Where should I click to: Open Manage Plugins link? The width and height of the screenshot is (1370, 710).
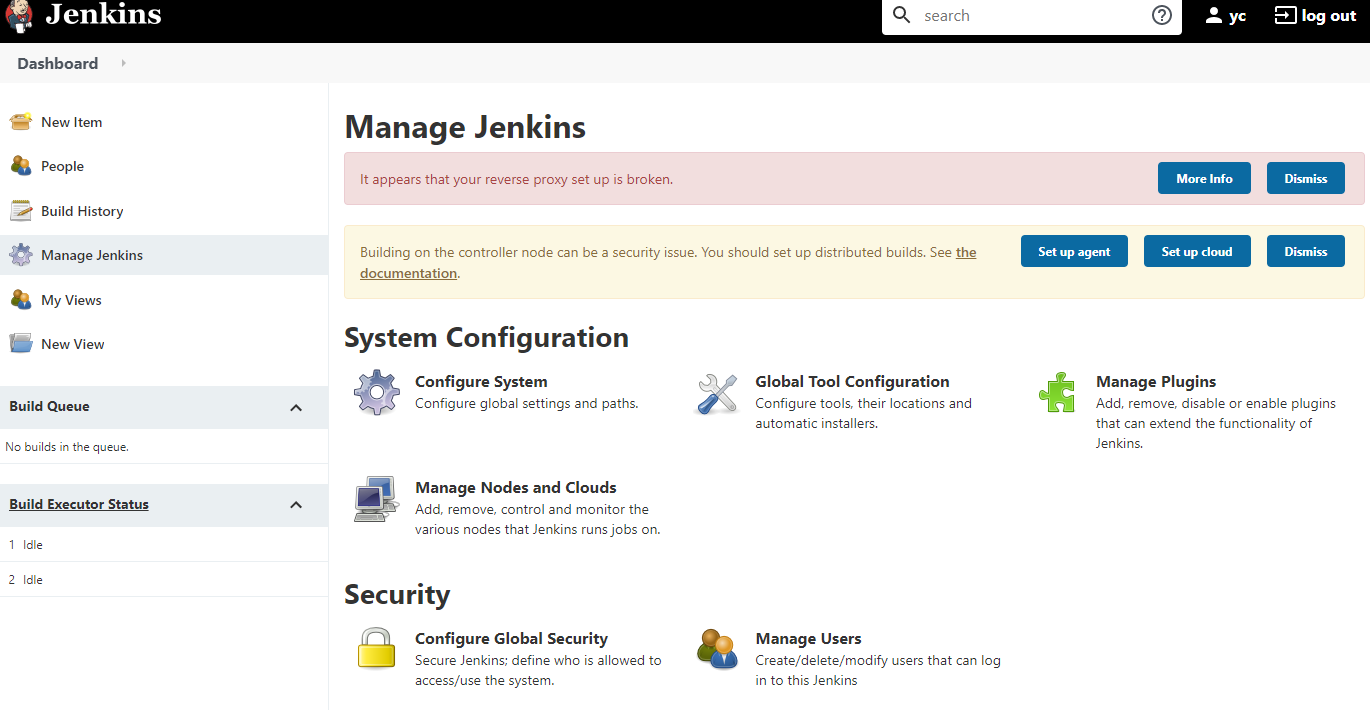(1156, 381)
